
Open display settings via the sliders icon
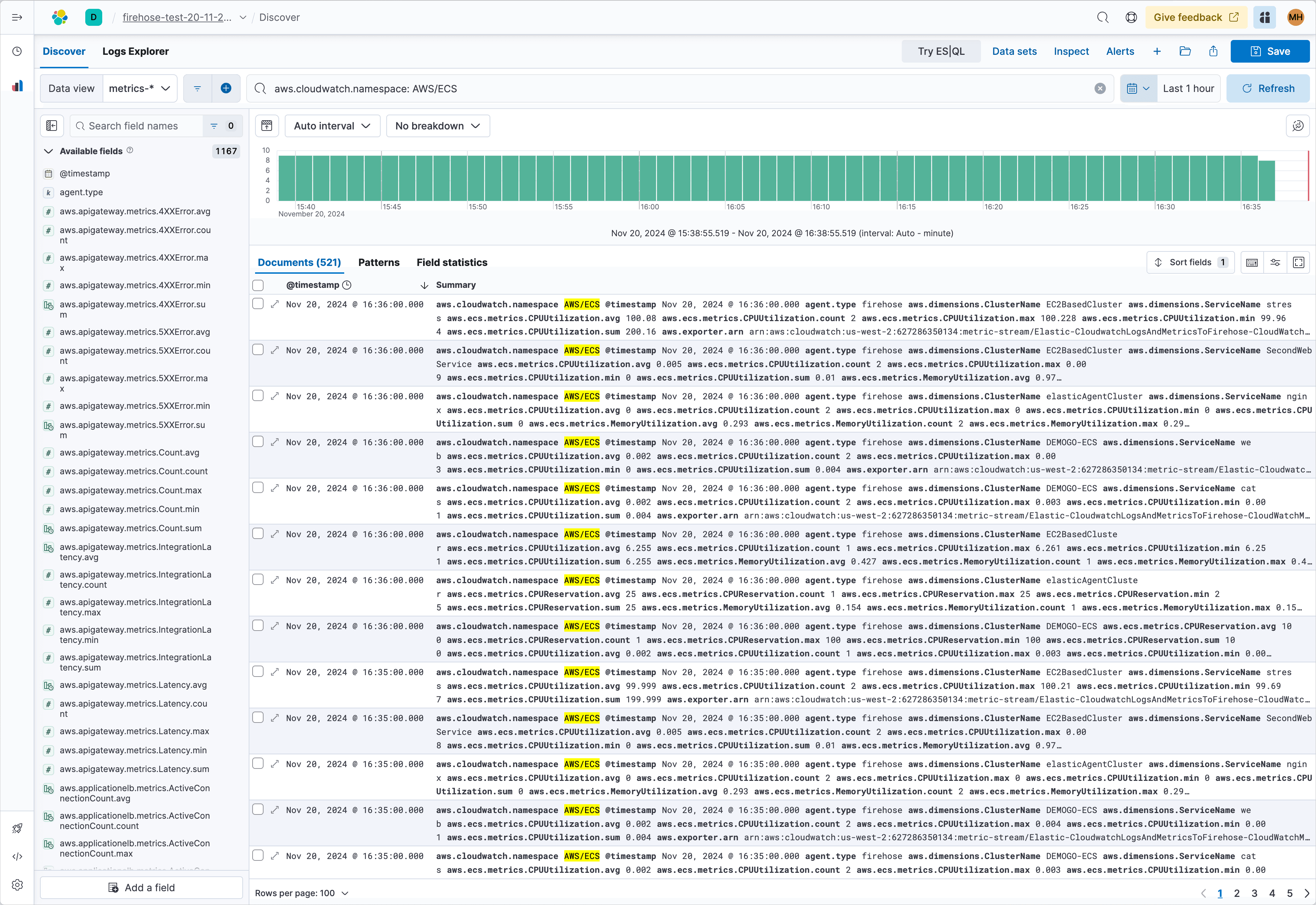[1276, 262]
